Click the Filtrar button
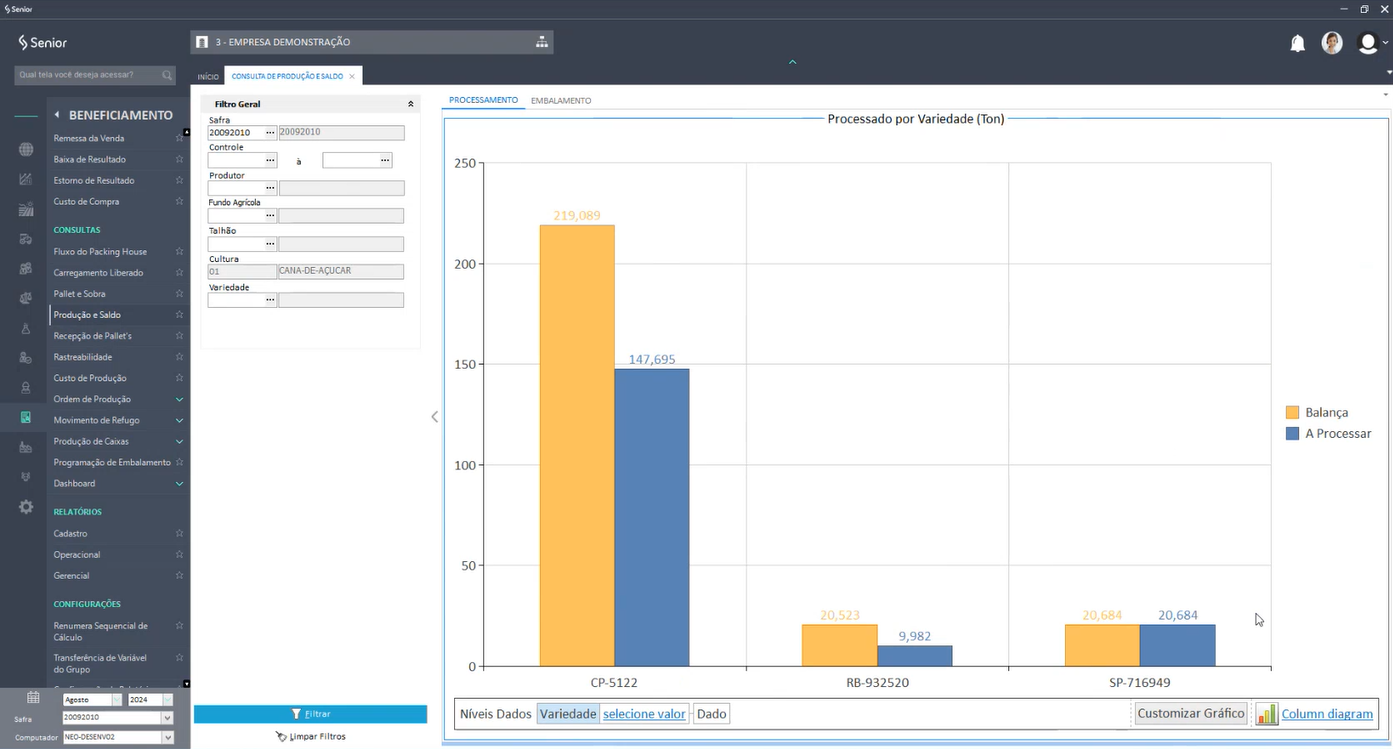1393x749 pixels. point(310,714)
